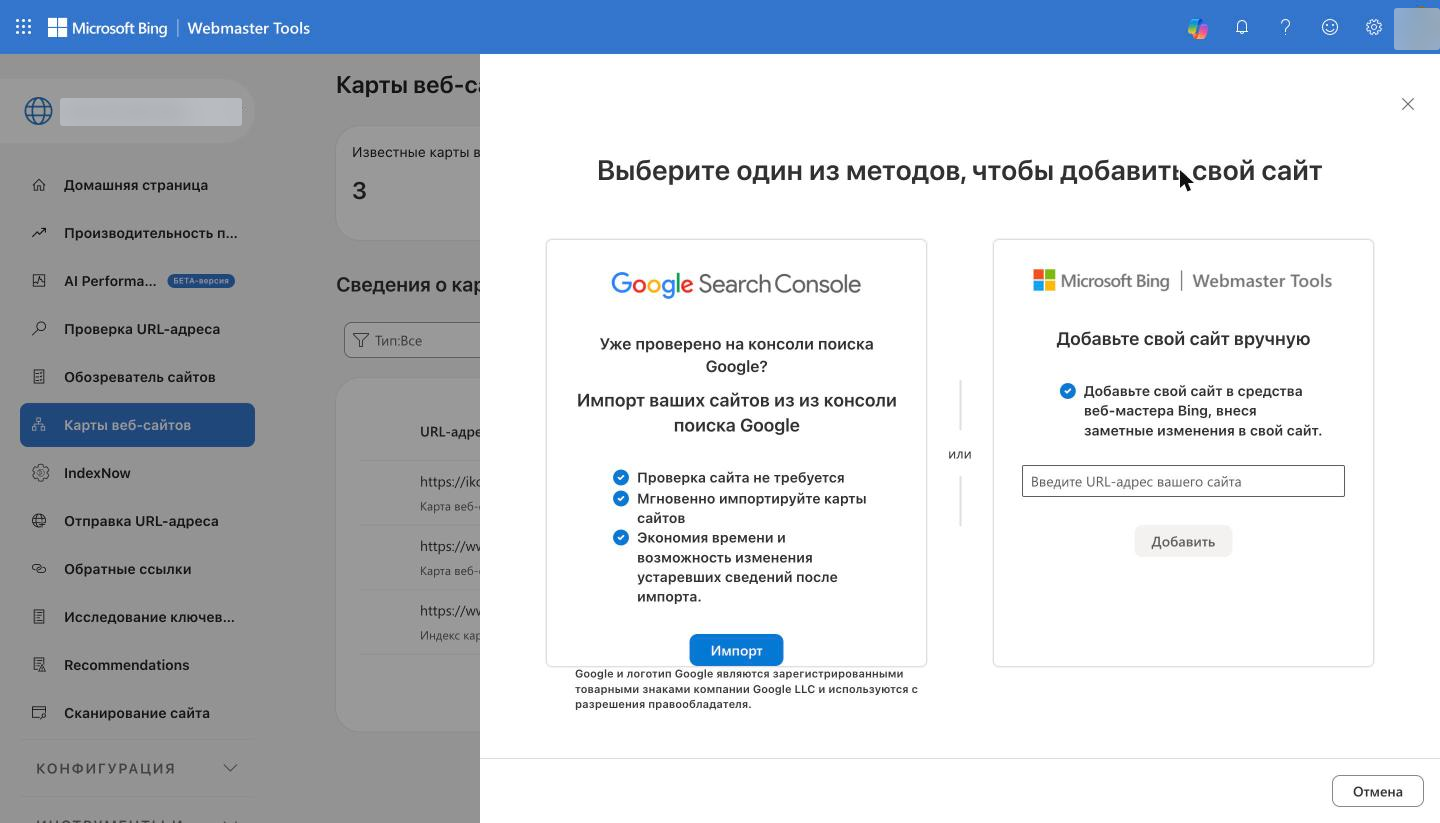The image size is (1440, 823).
Task: Close the add-site panel with X
Action: pos(1408,104)
